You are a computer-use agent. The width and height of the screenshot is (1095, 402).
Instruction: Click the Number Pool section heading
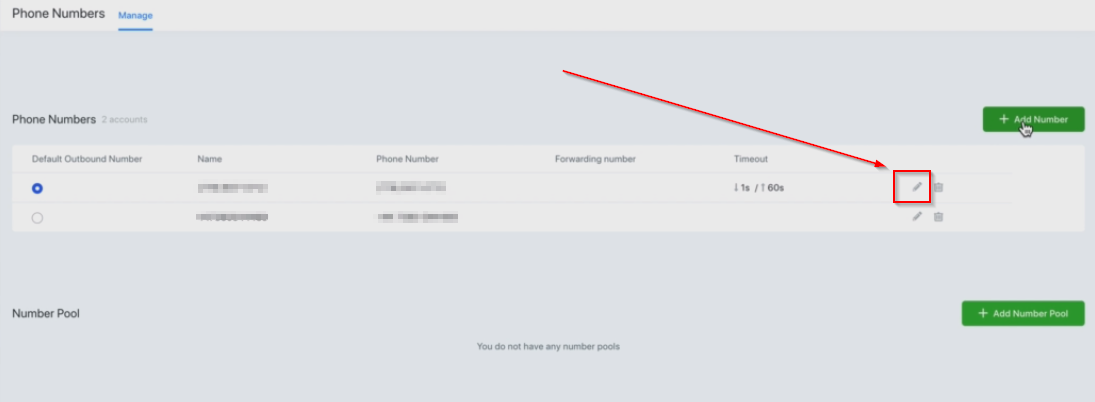(x=46, y=313)
